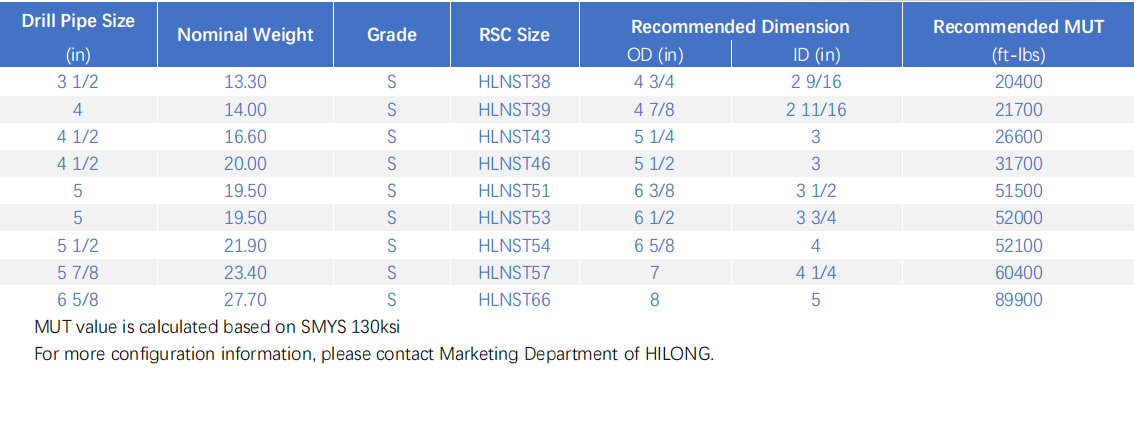Click the Grade column header
1134x425 pixels.
391,34
